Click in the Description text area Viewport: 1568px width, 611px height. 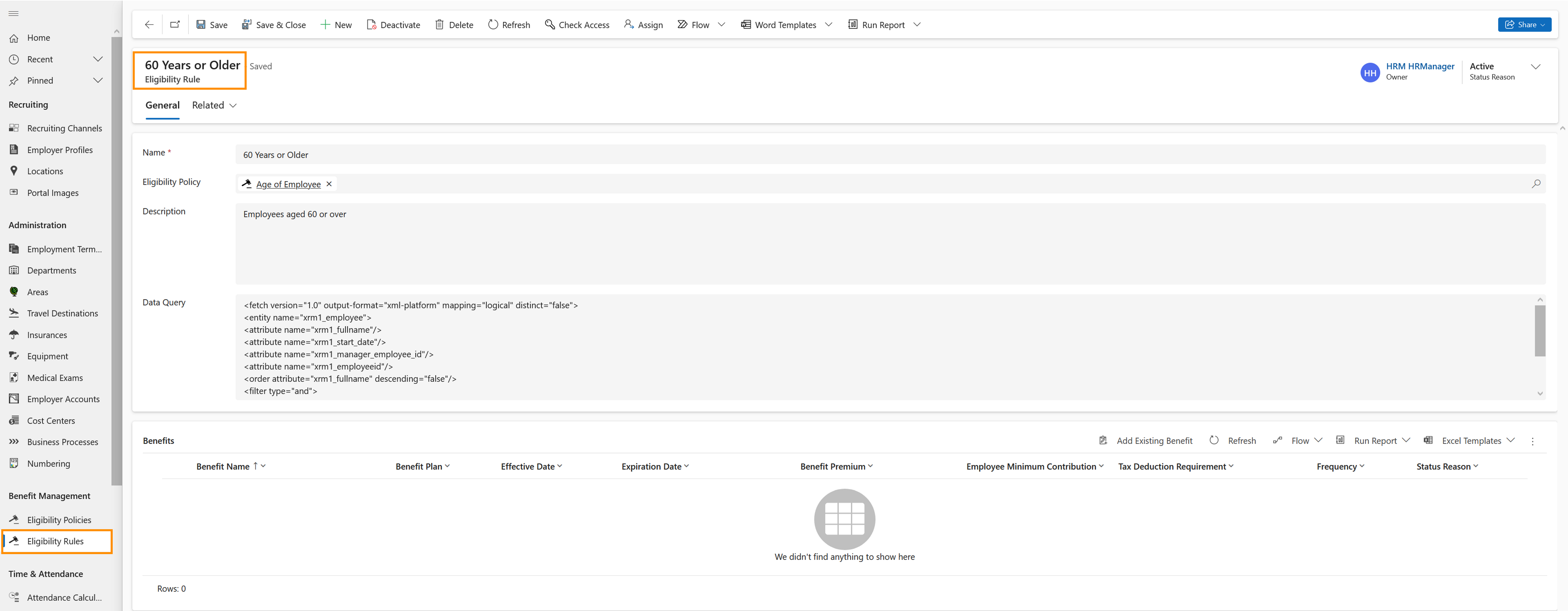(x=890, y=243)
